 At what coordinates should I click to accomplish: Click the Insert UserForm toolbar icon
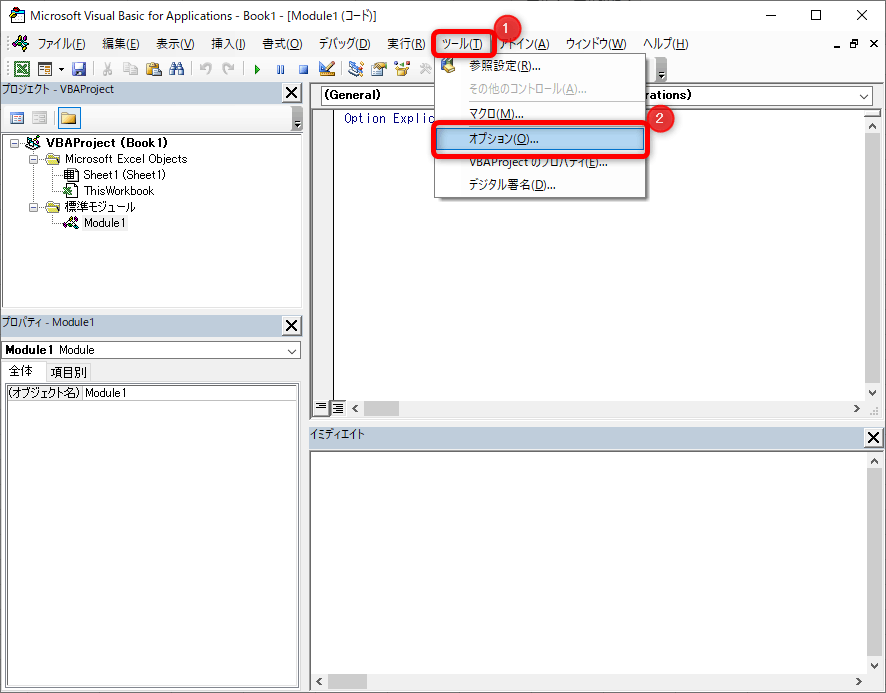(x=45, y=69)
